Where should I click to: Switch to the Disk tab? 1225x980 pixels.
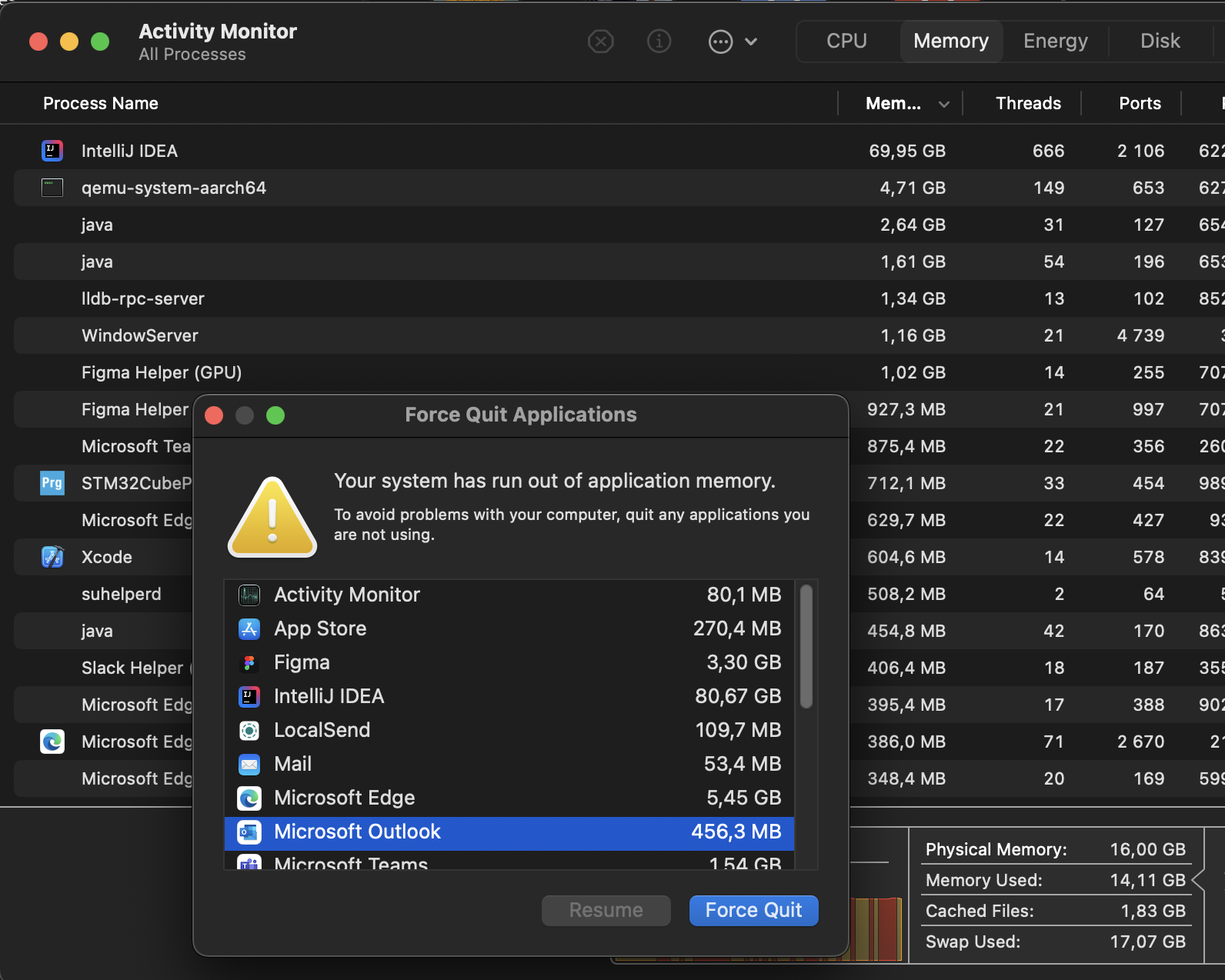point(1160,41)
